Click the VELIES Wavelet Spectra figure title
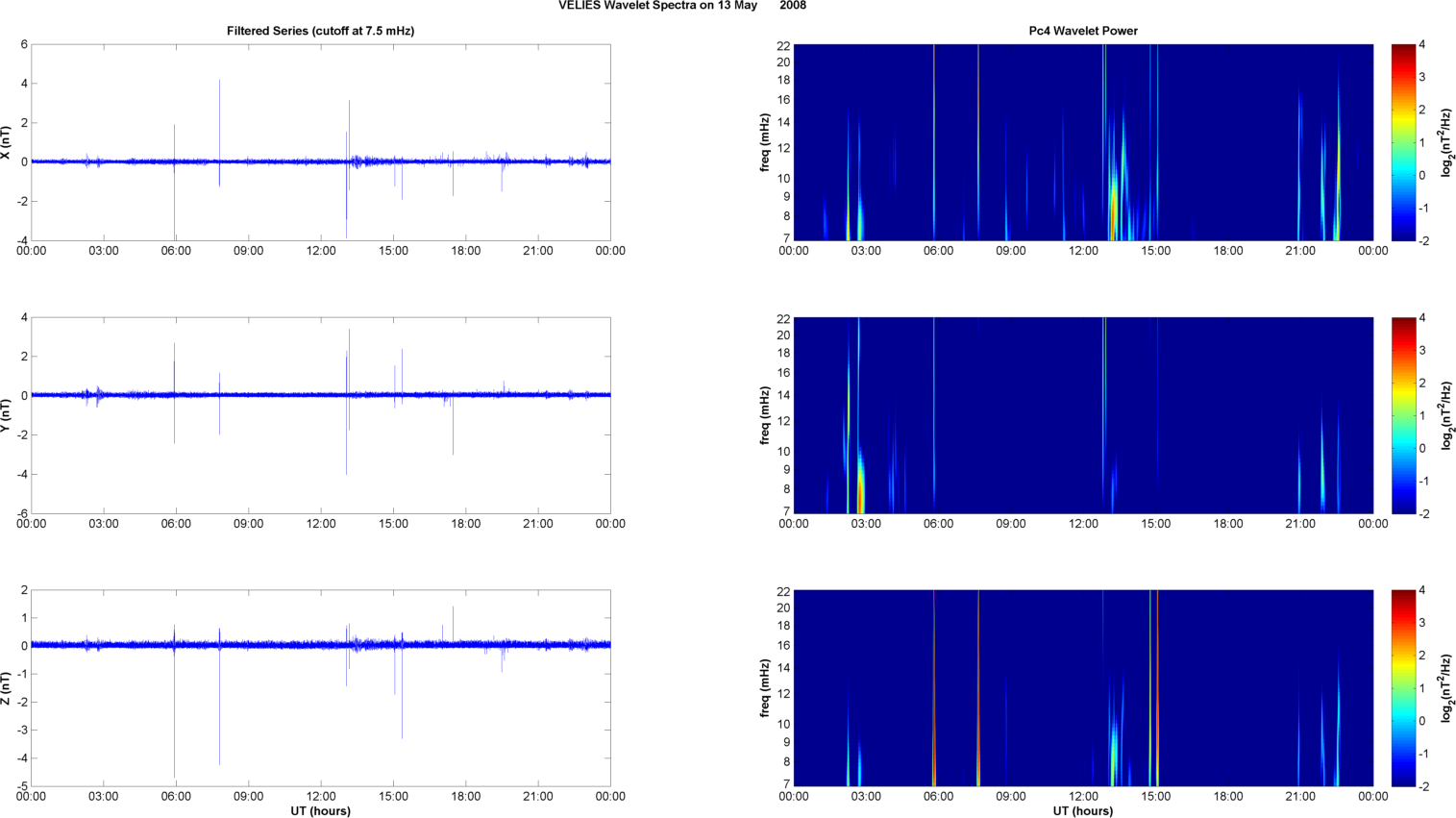This screenshot has width=1456, height=818. pyautogui.click(x=681, y=6)
